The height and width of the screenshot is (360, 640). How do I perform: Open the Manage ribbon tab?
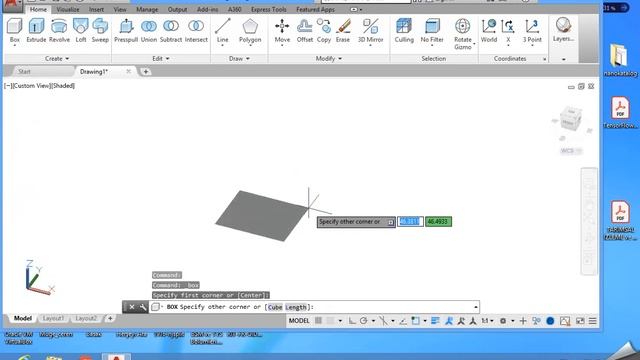pos(147,9)
